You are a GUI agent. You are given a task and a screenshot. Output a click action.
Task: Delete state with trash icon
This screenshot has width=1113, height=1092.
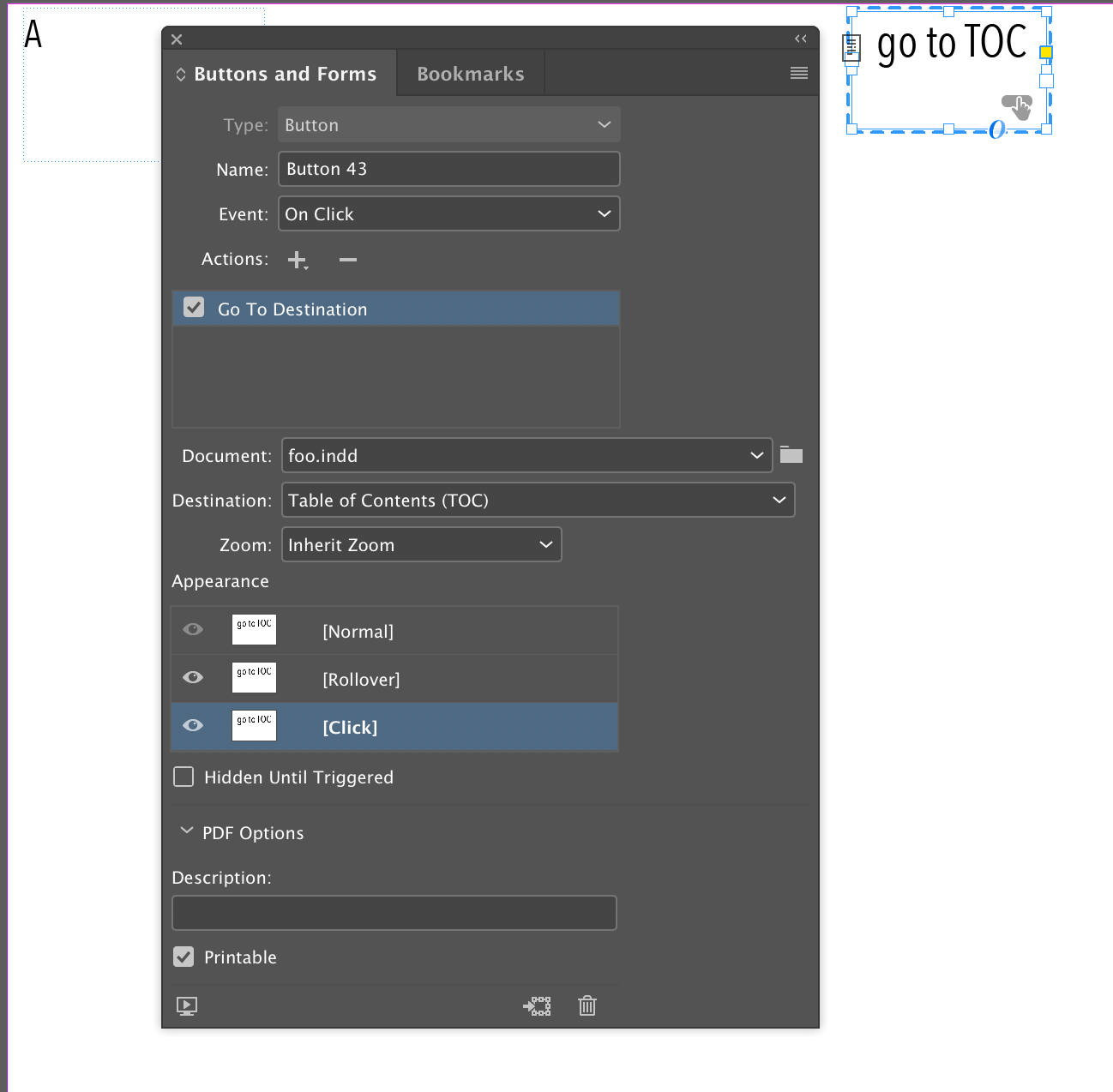pos(587,1005)
